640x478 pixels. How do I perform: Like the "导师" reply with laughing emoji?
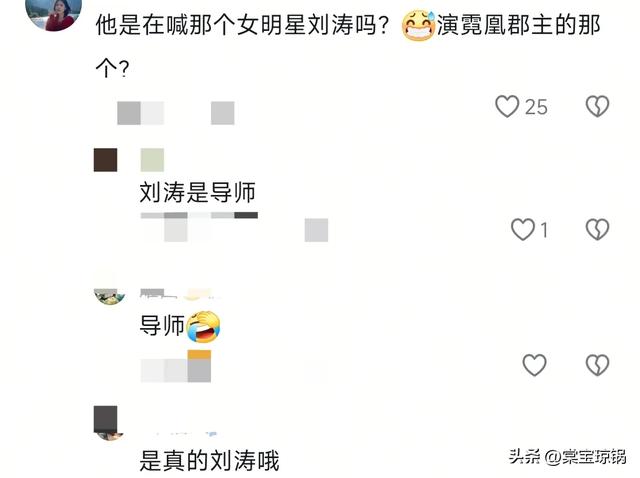tap(534, 365)
